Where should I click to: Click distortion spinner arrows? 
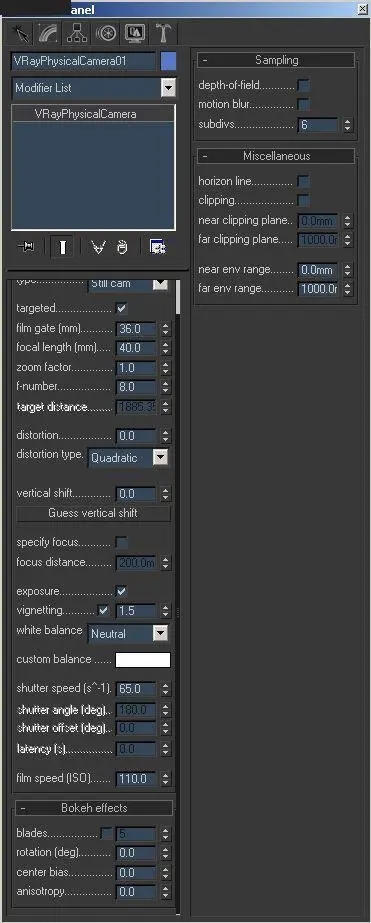165,436
